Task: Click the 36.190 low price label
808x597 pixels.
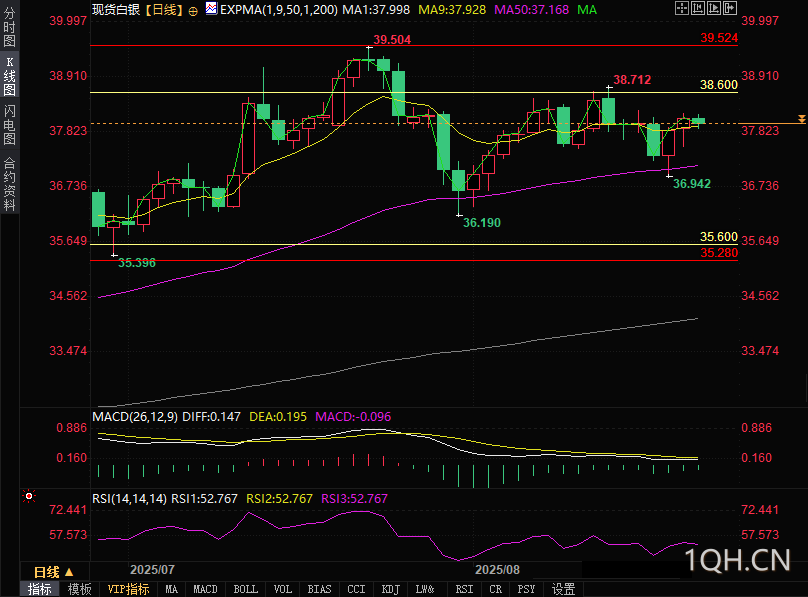Action: (481, 223)
